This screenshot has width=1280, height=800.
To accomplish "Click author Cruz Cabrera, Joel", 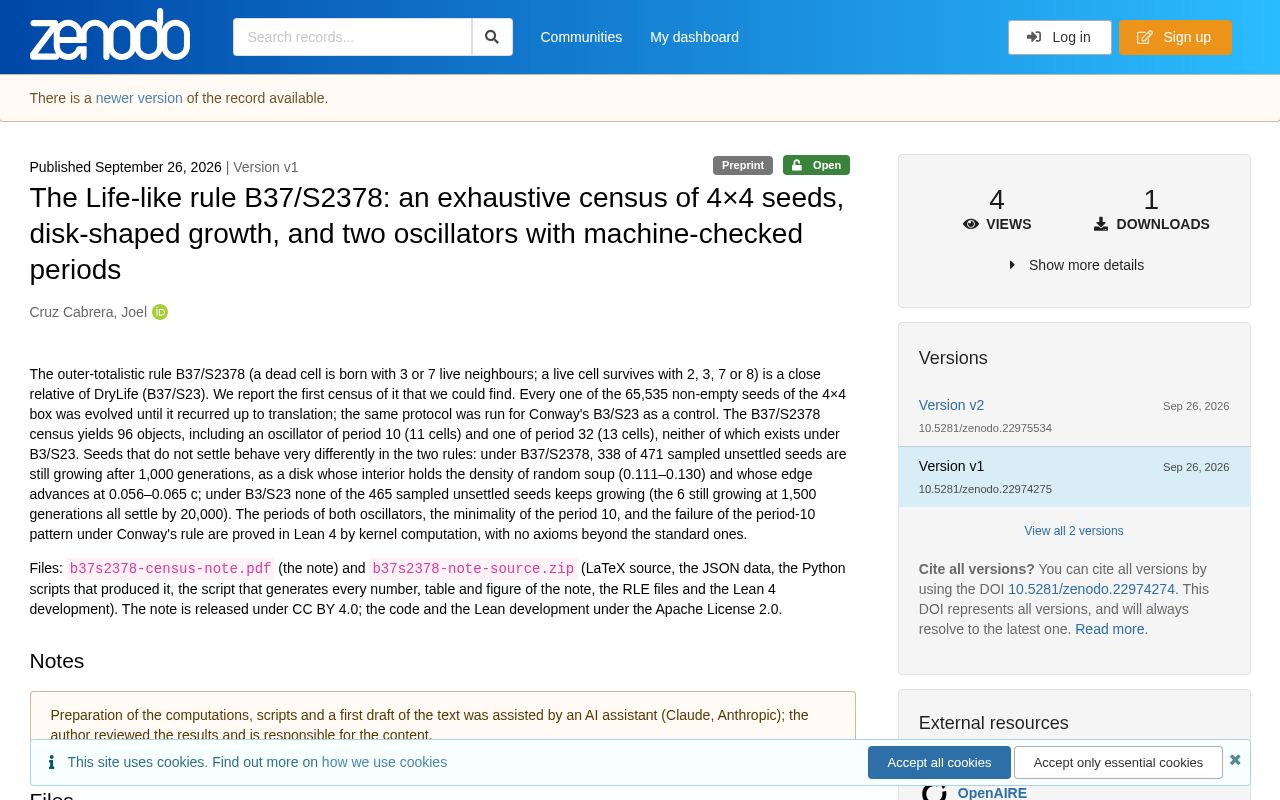I will click(88, 312).
